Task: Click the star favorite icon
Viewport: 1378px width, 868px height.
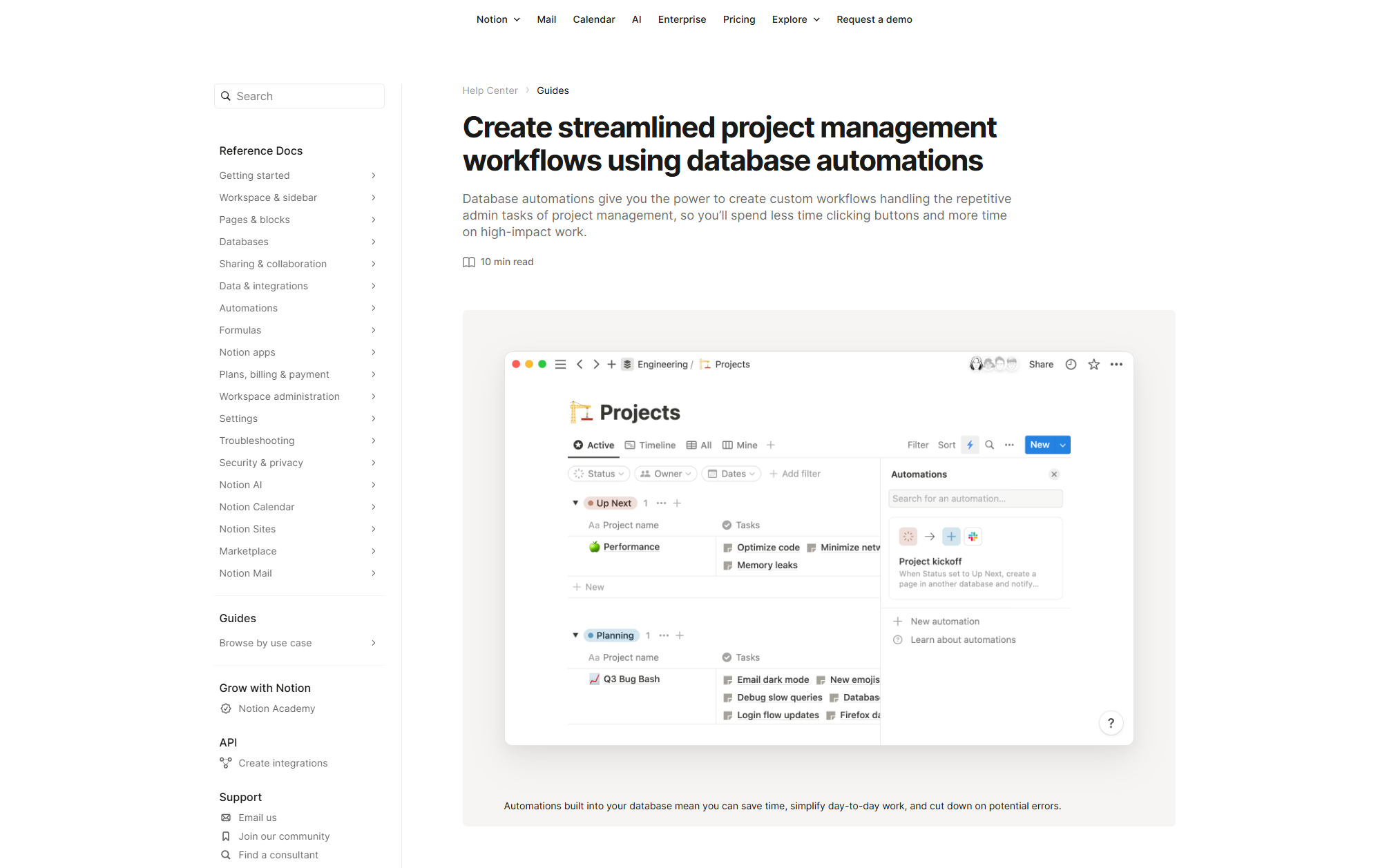Action: tap(1094, 365)
